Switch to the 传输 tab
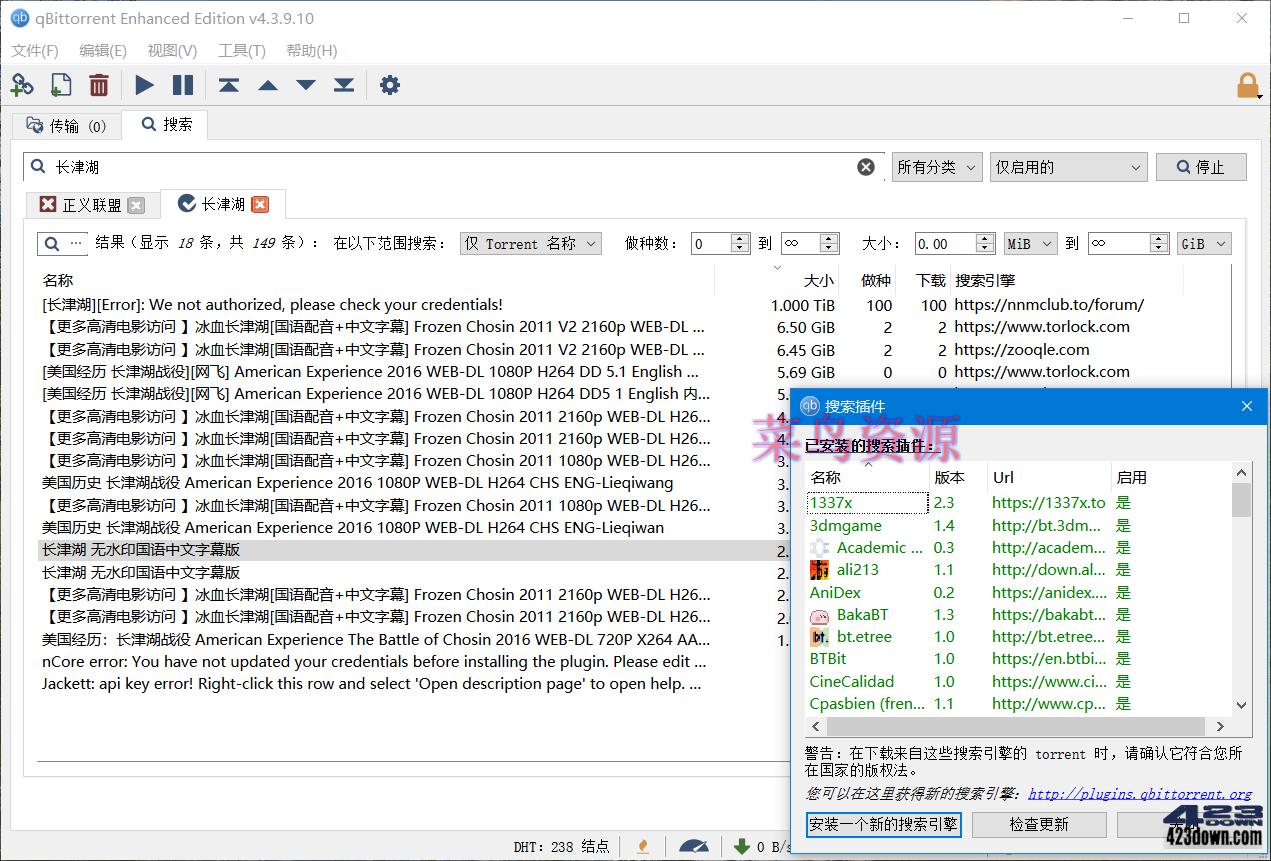Screen dimensions: 1271x861 tap(66, 125)
